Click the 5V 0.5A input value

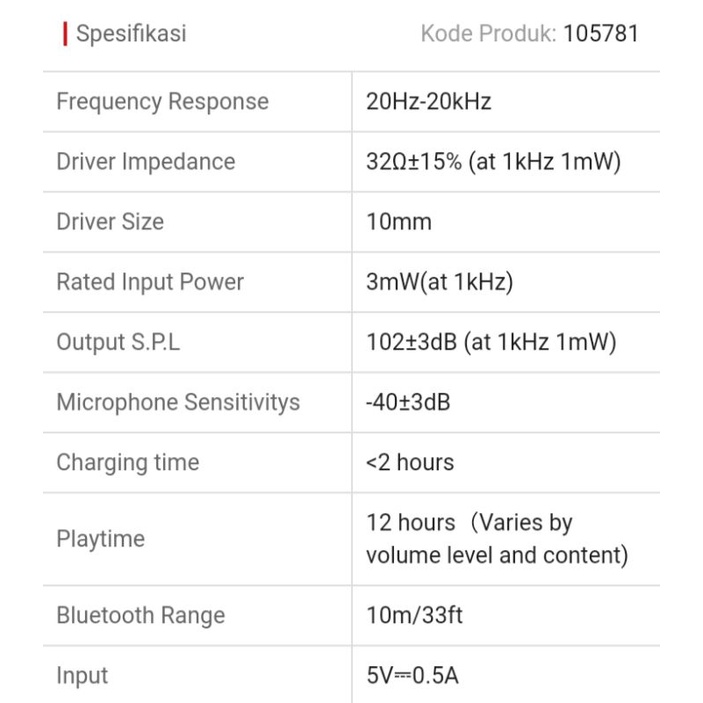[412, 675]
